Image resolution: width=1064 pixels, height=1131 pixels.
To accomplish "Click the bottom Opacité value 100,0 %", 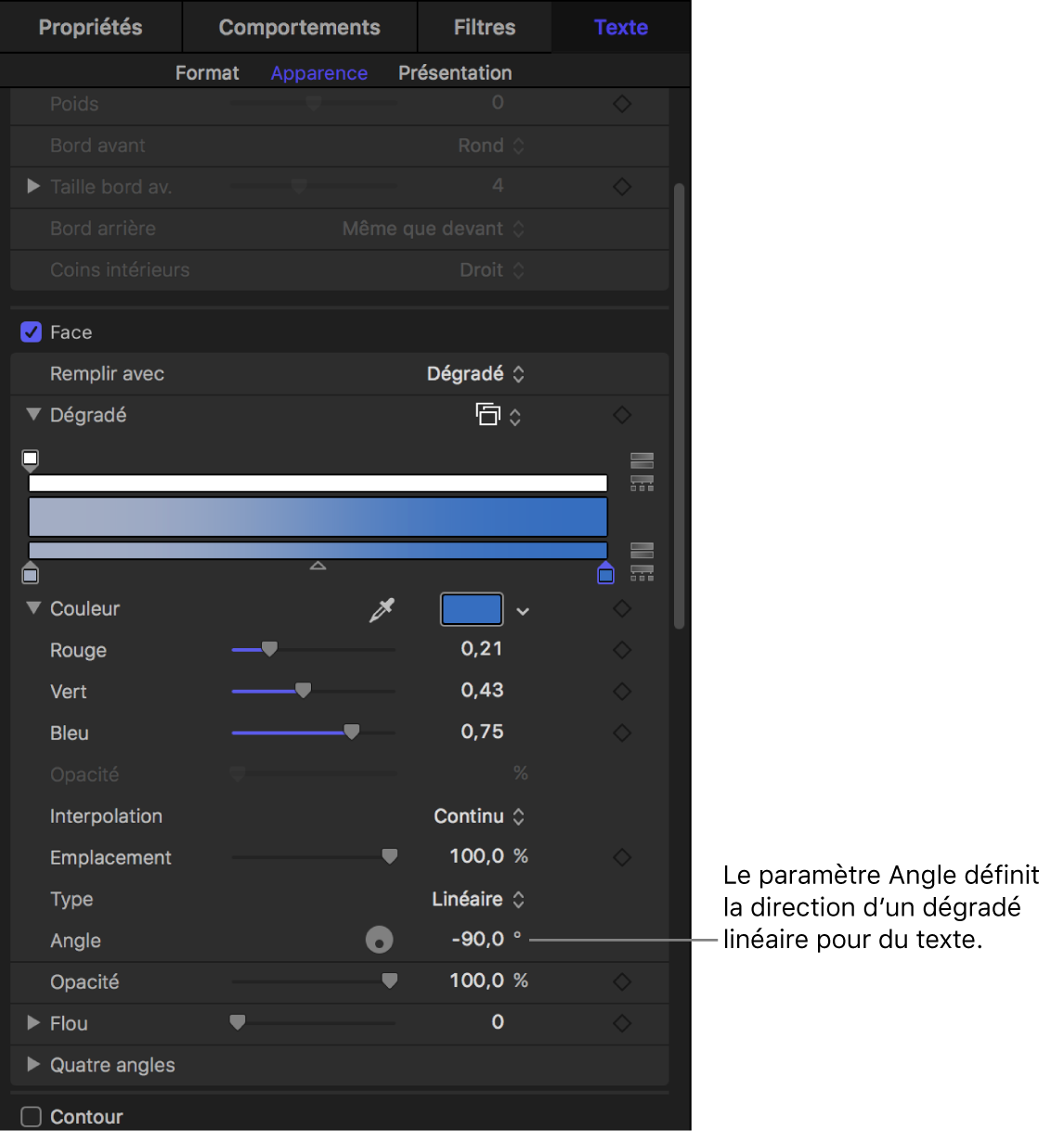I will point(489,981).
